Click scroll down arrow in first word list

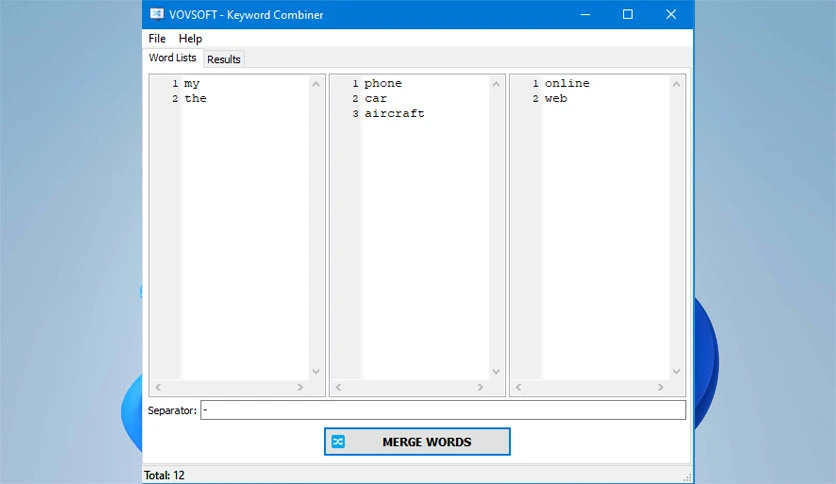coord(316,372)
